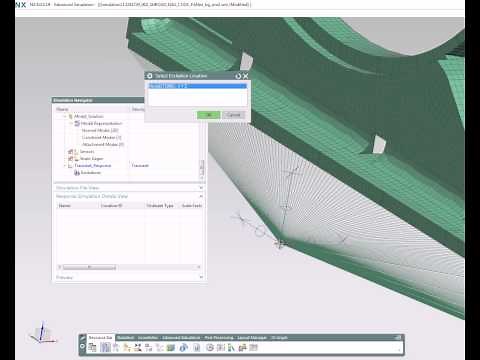Select the Transient_Response event node

click(x=93, y=166)
